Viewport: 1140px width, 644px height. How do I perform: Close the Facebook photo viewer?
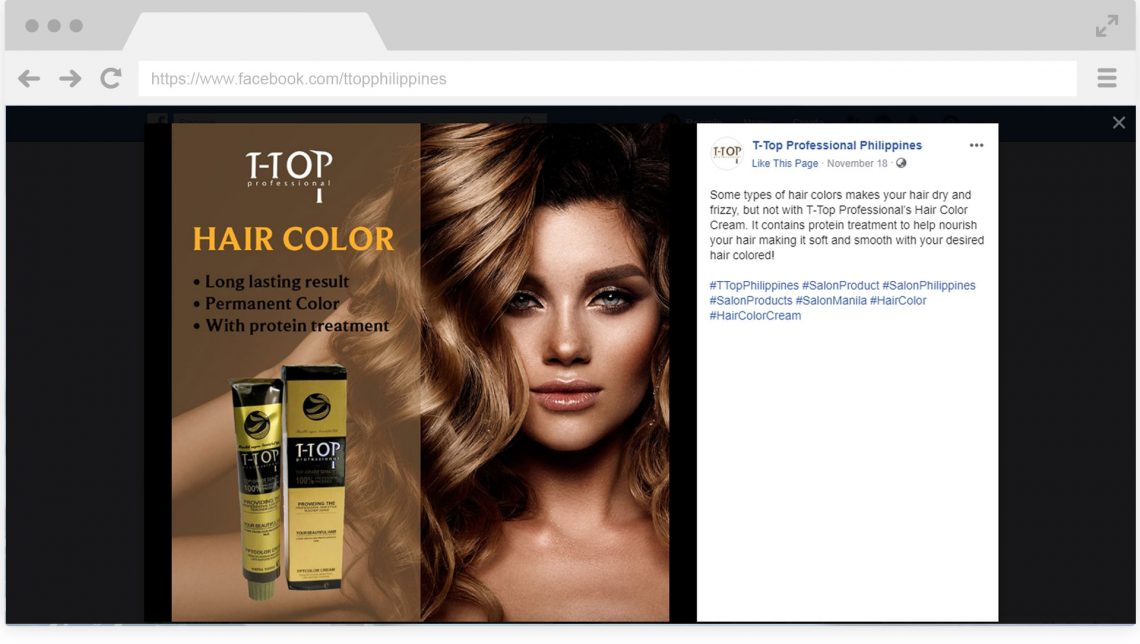pos(1119,123)
